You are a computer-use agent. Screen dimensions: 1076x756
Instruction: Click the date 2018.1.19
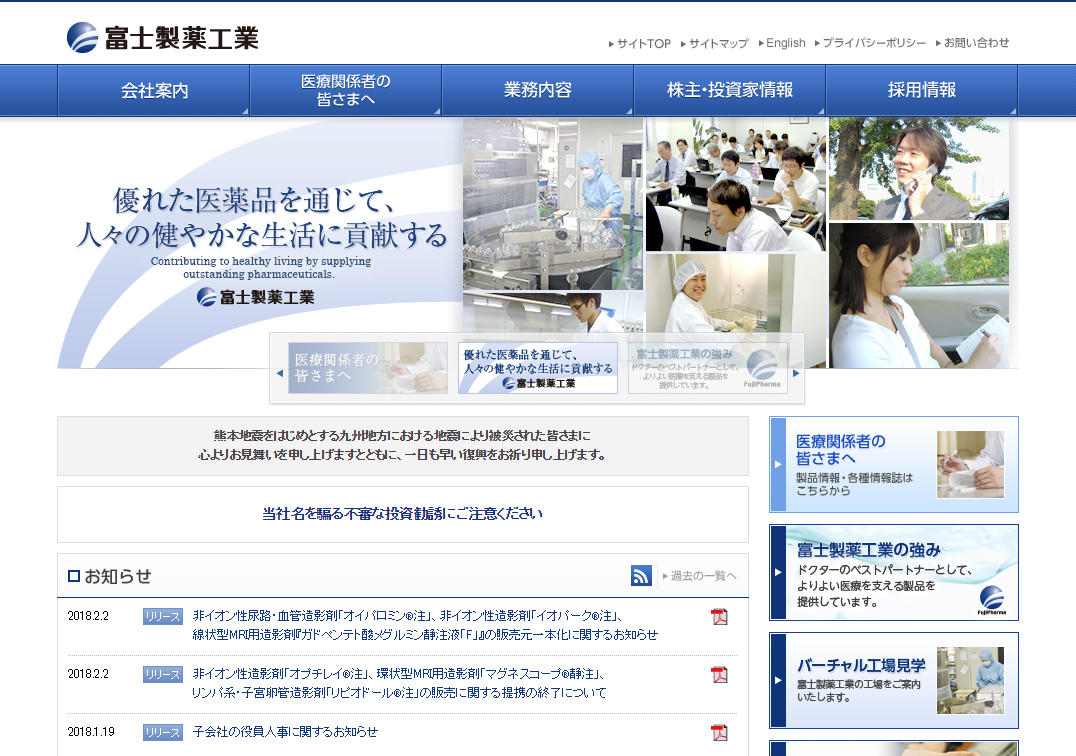pyautogui.click(x=91, y=732)
